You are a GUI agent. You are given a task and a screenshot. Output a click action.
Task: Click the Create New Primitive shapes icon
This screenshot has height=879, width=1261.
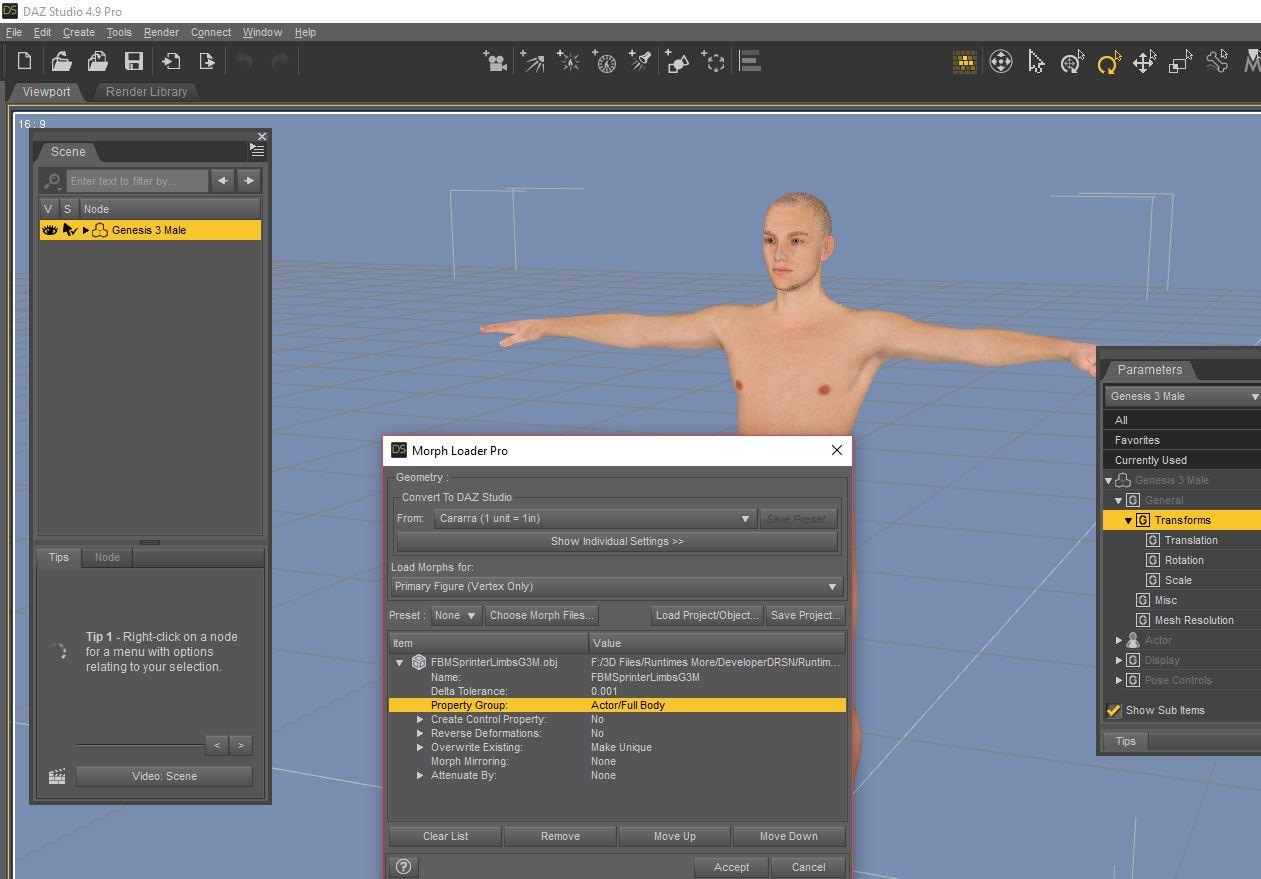click(677, 62)
